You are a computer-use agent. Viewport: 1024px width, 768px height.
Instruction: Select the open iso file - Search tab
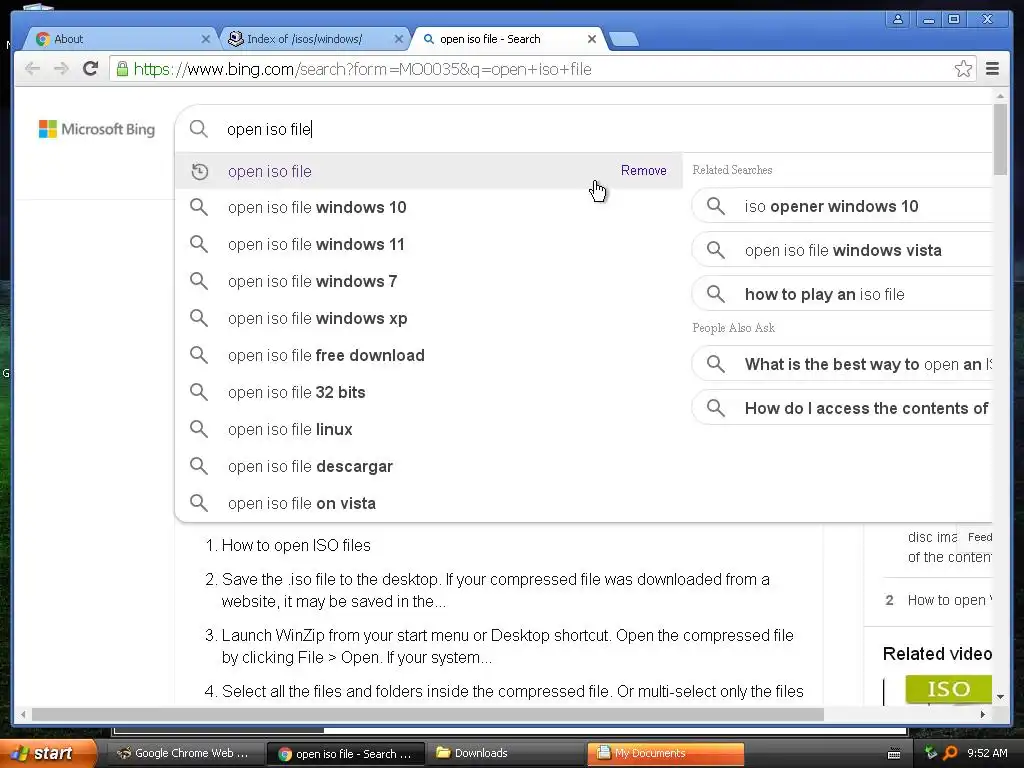point(508,39)
